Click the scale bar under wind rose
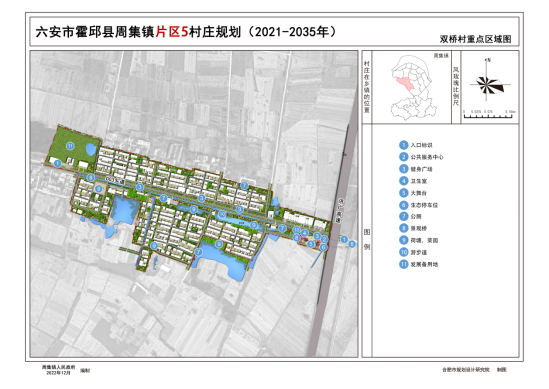 (489, 114)
